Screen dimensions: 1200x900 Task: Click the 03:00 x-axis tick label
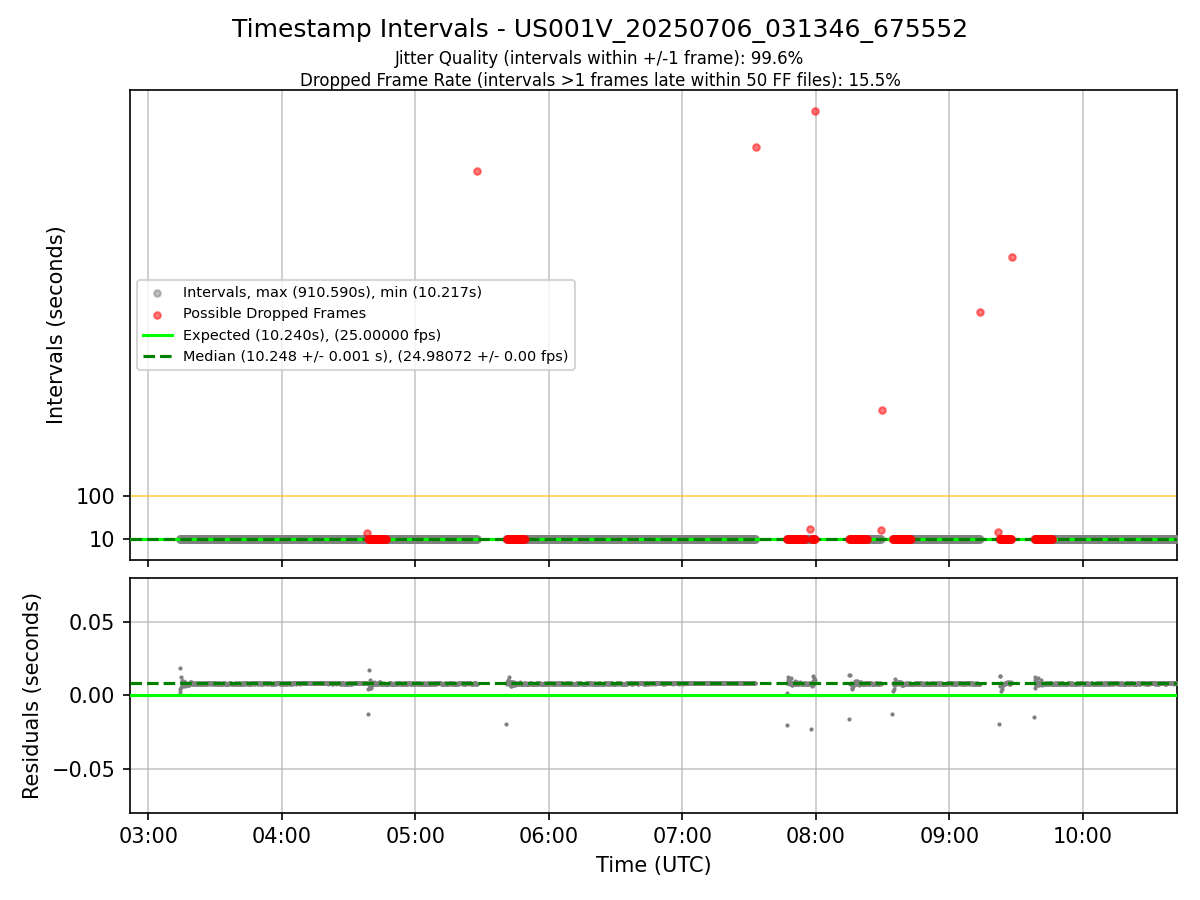[x=148, y=835]
